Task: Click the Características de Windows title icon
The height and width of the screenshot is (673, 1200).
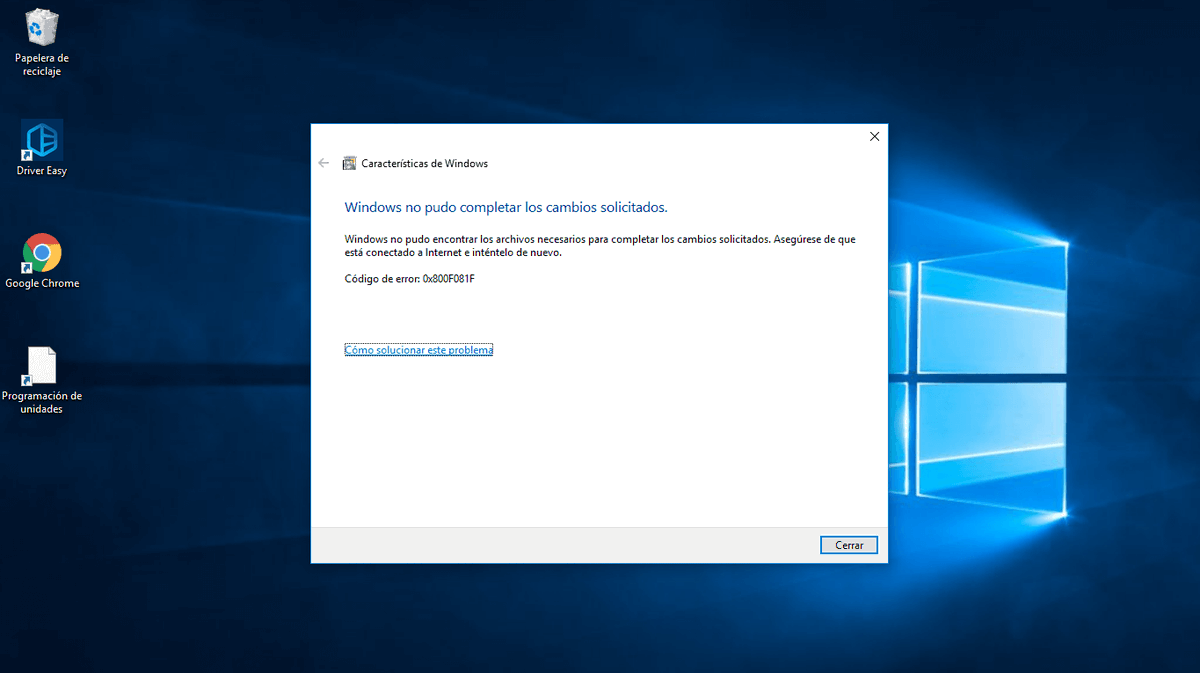Action: (349, 163)
